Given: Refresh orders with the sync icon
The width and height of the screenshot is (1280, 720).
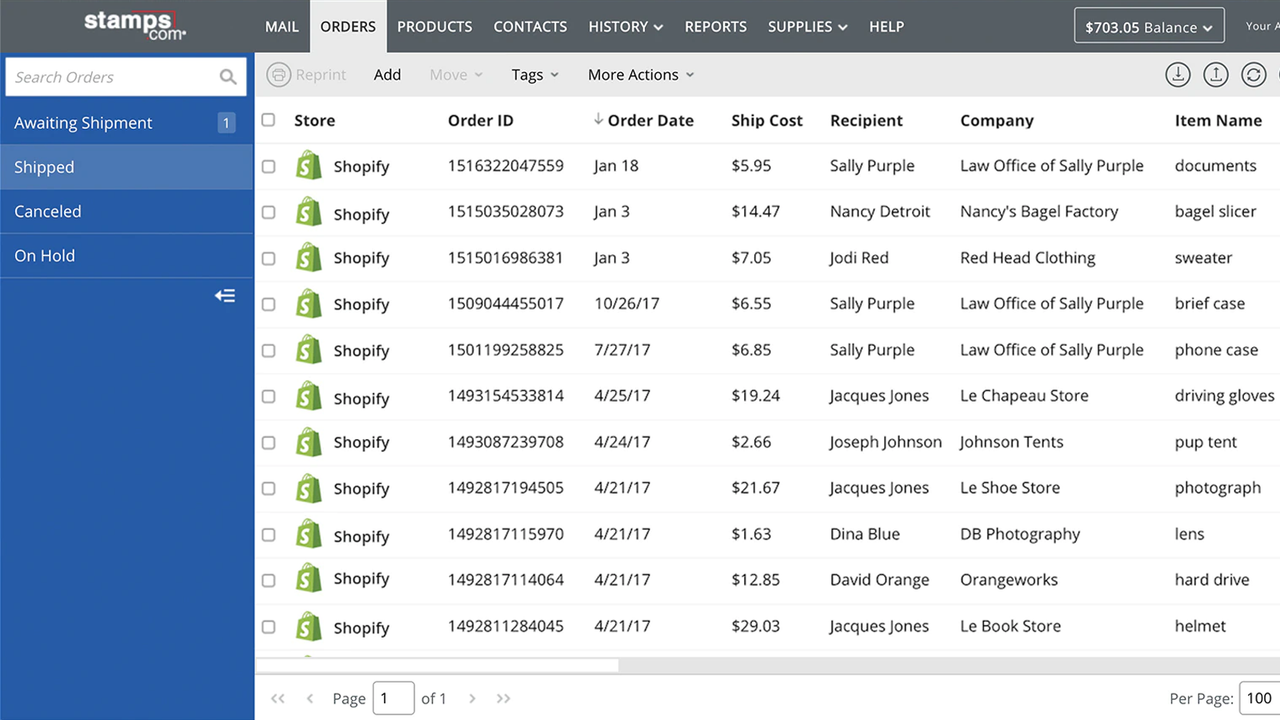Looking at the screenshot, I should click(x=1254, y=74).
